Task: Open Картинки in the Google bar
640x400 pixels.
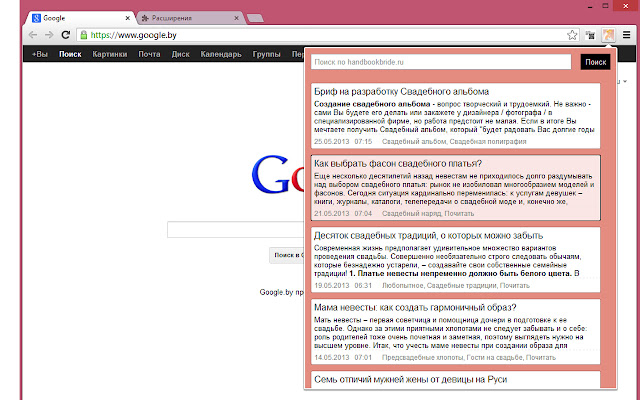Action: [110, 54]
